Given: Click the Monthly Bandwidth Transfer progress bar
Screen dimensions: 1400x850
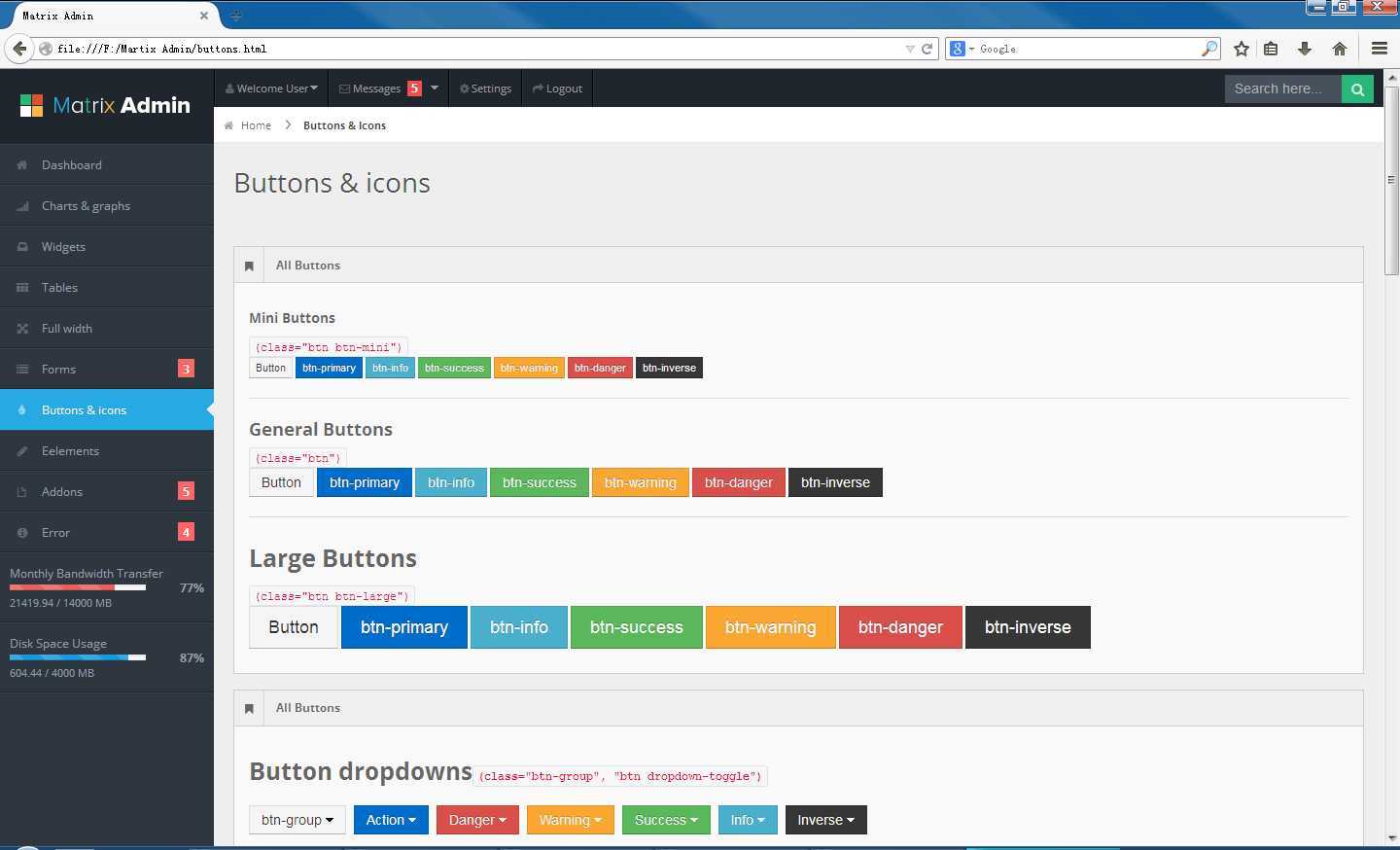Looking at the screenshot, I should click(x=78, y=587).
